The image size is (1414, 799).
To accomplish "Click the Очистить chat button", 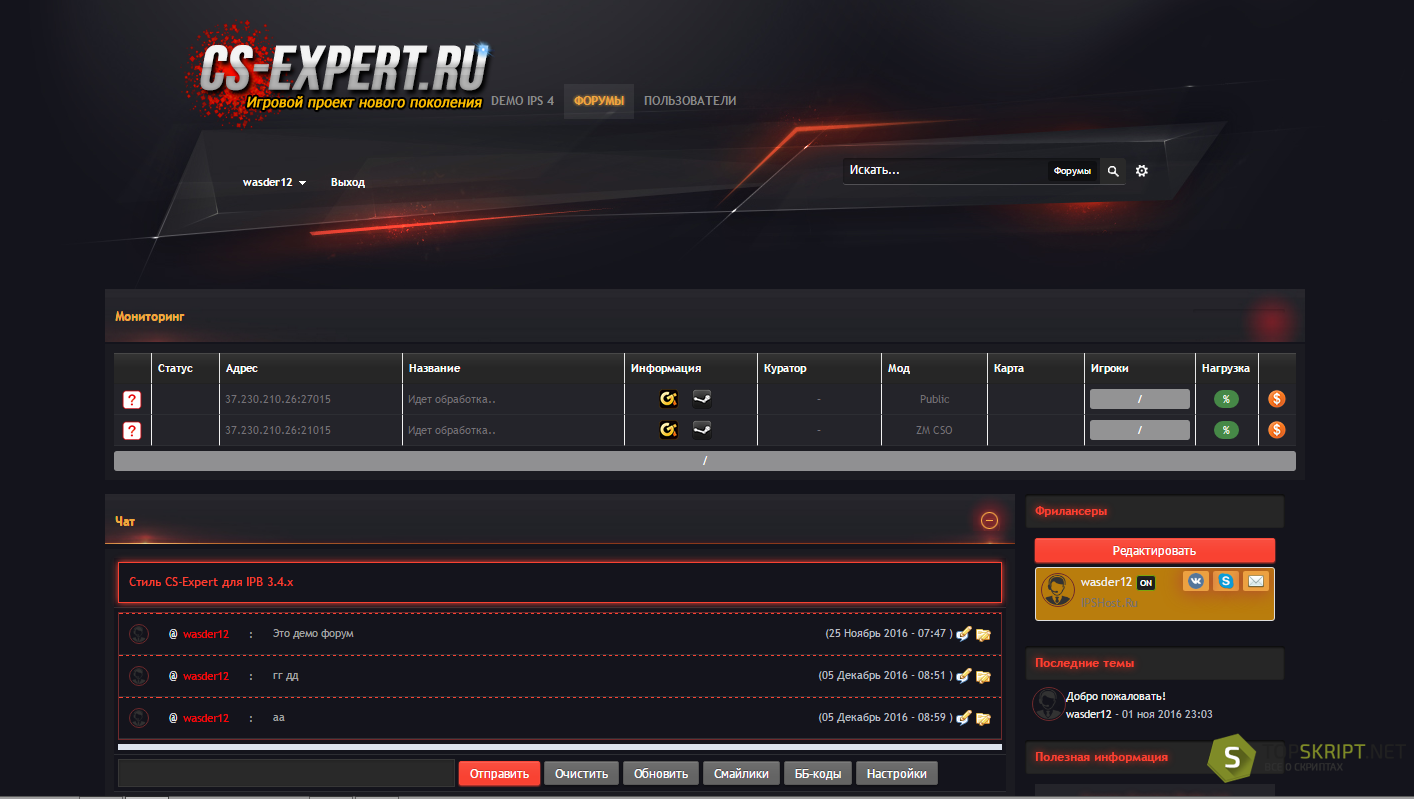I will click(x=581, y=774).
